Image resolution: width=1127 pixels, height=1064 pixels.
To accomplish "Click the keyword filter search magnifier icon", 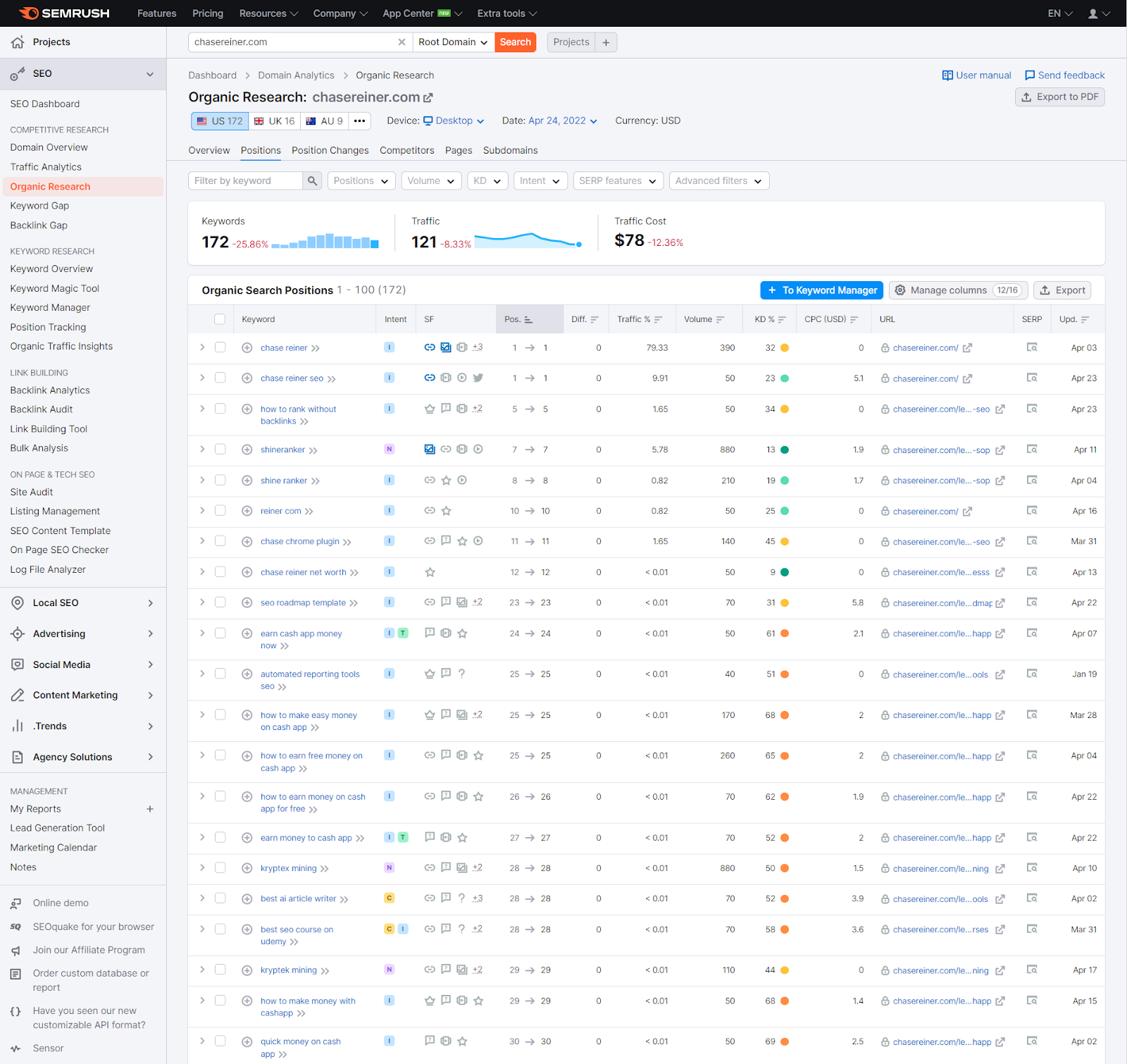I will point(312,181).
